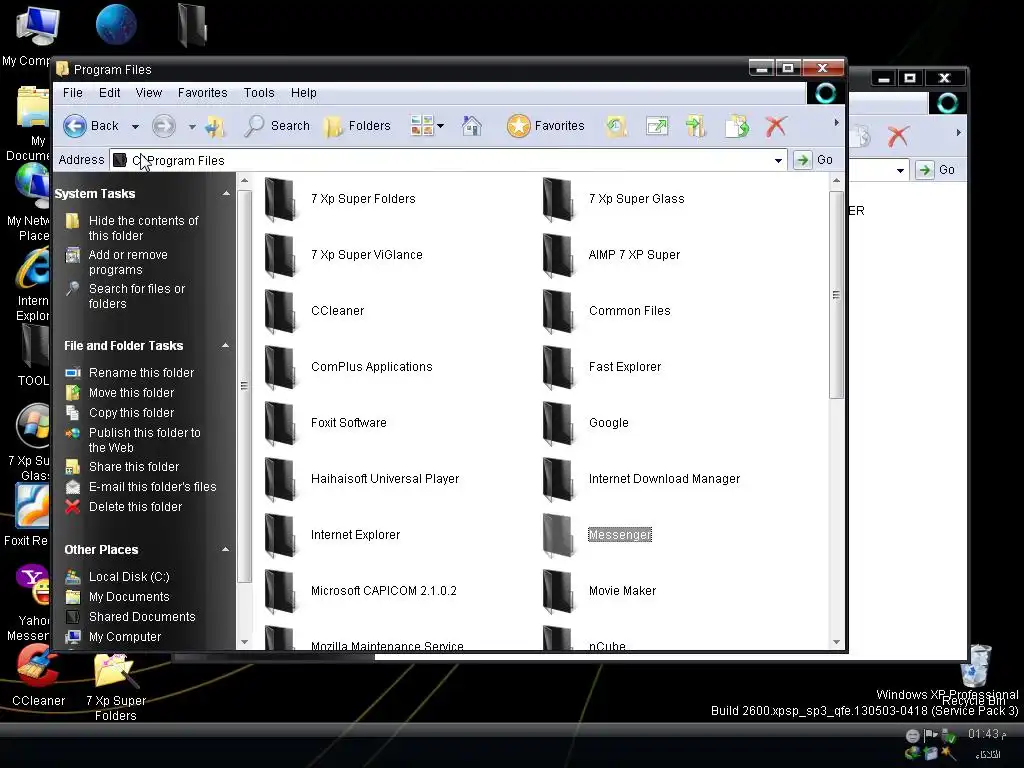This screenshot has height=768, width=1024.
Task: Click the Move To toolbar icon
Action: coord(696,126)
